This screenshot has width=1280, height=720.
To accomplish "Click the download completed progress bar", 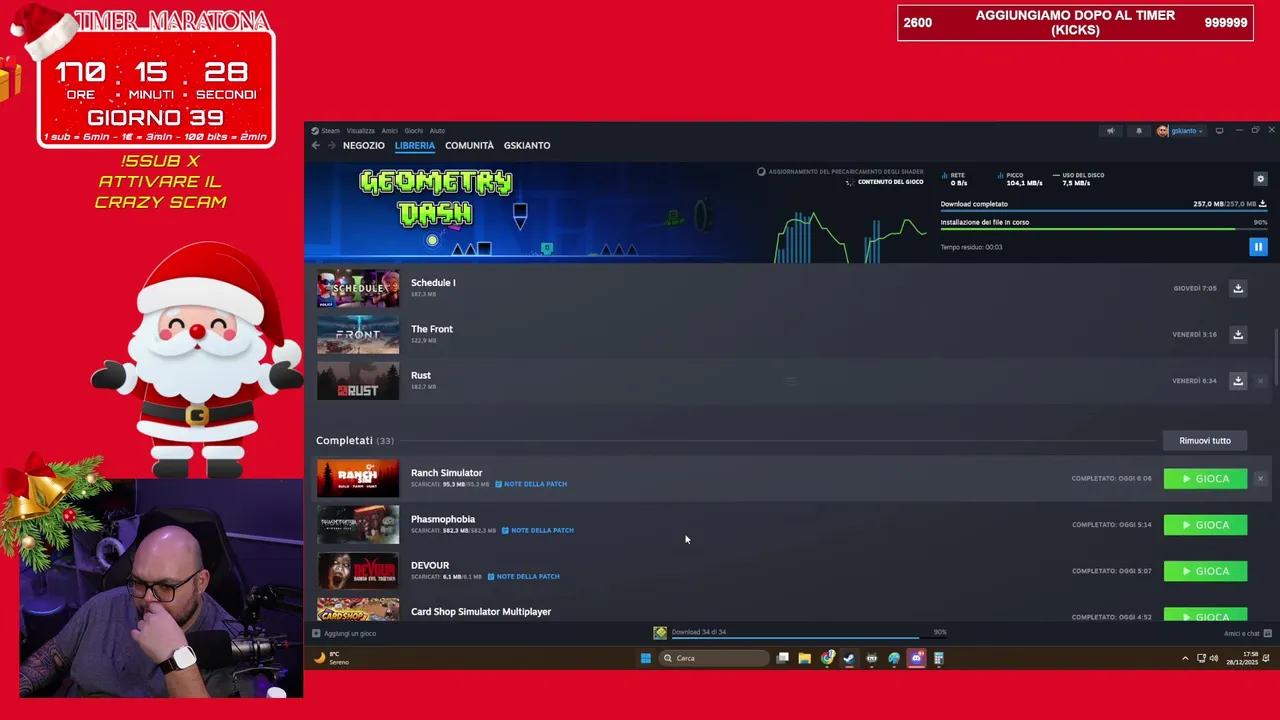I will [1104, 211].
